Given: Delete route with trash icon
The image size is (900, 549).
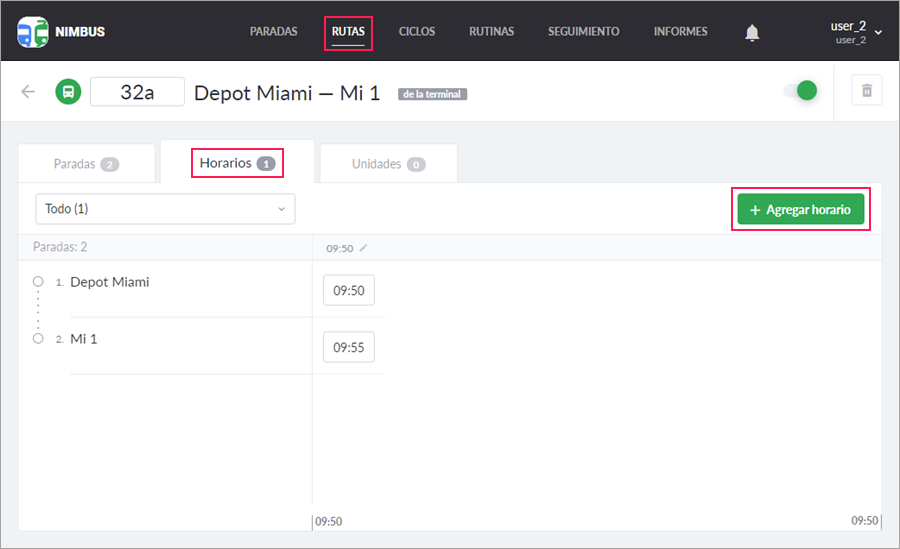Looking at the screenshot, I should 867,90.
